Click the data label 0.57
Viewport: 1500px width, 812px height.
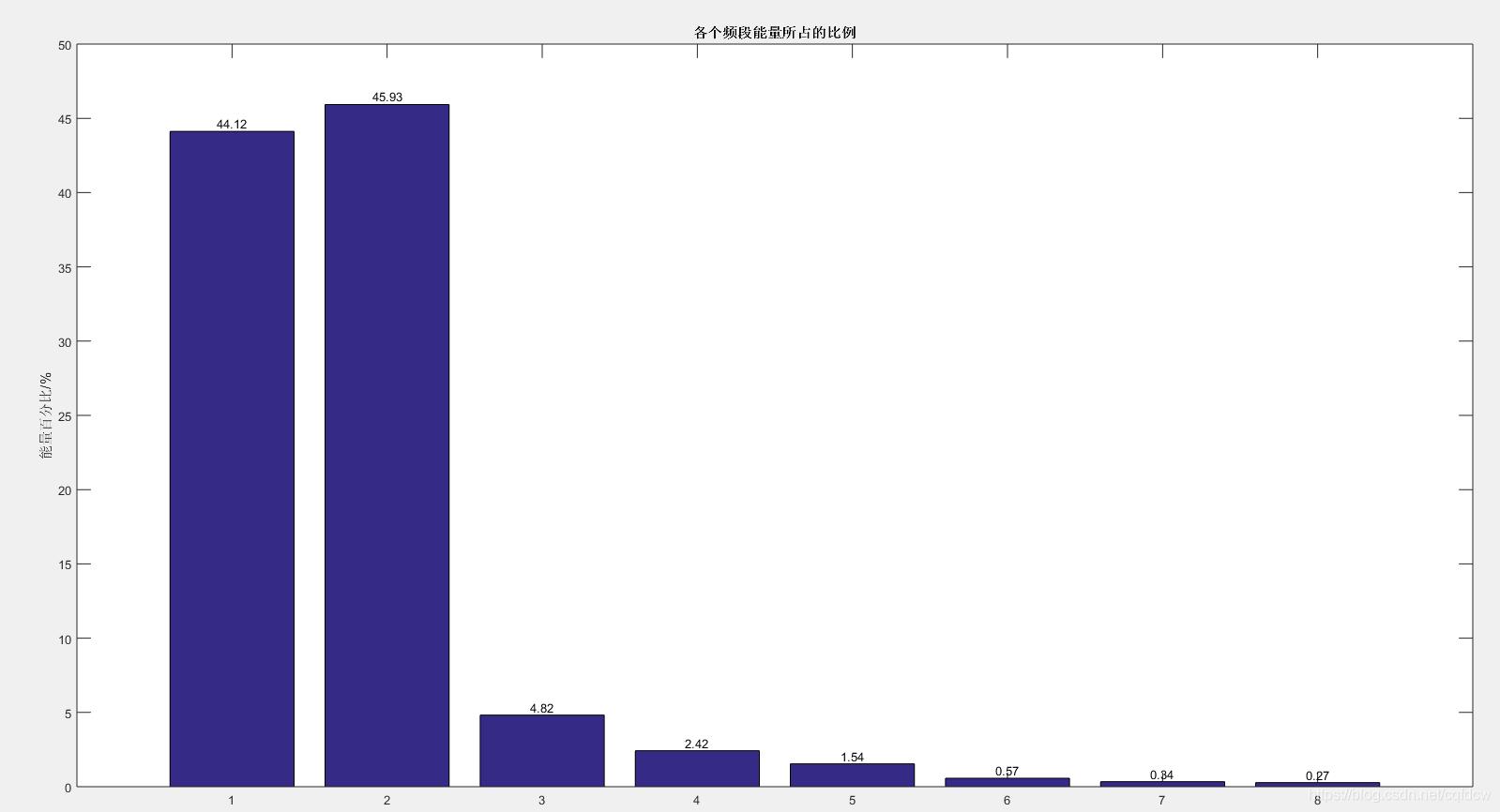[1008, 771]
